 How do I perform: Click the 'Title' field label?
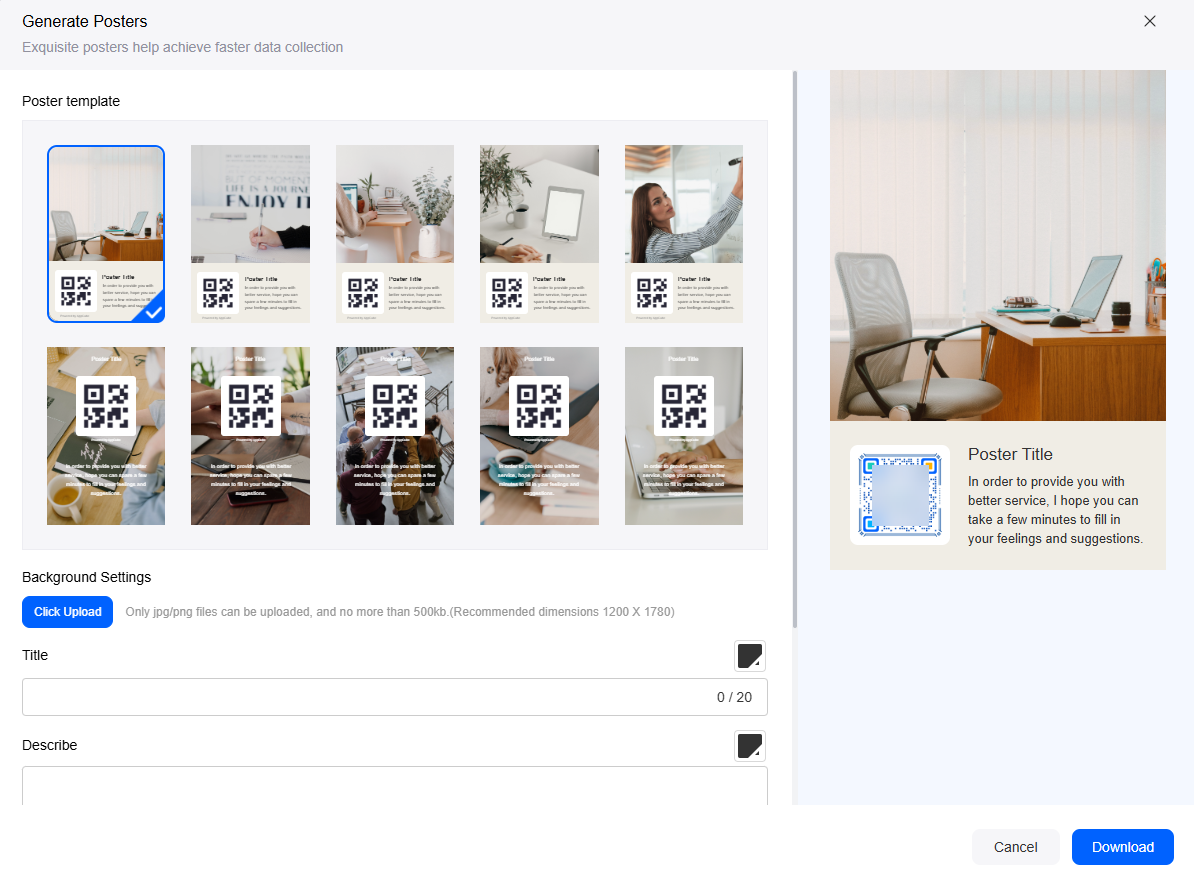[35, 656]
